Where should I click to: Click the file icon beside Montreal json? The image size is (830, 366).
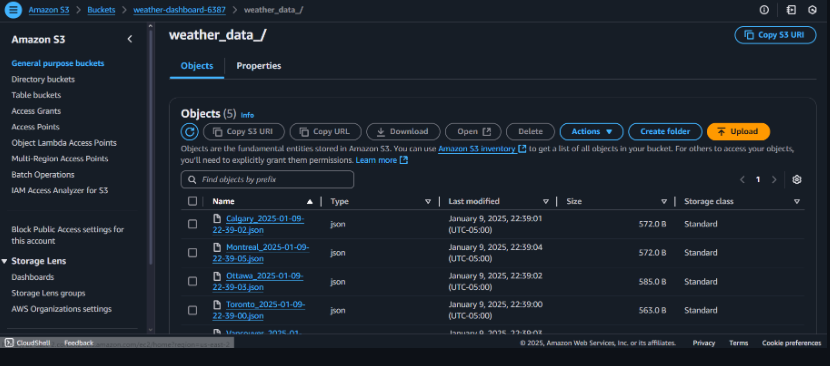pos(216,247)
